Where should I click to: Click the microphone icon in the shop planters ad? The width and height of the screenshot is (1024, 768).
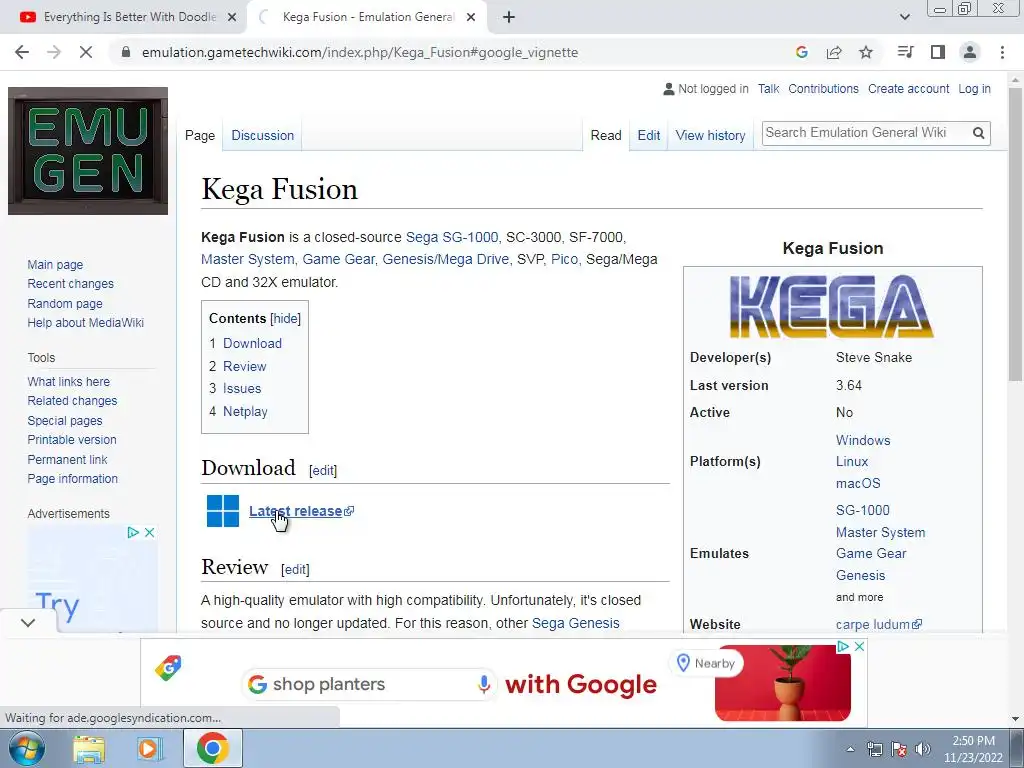(484, 684)
